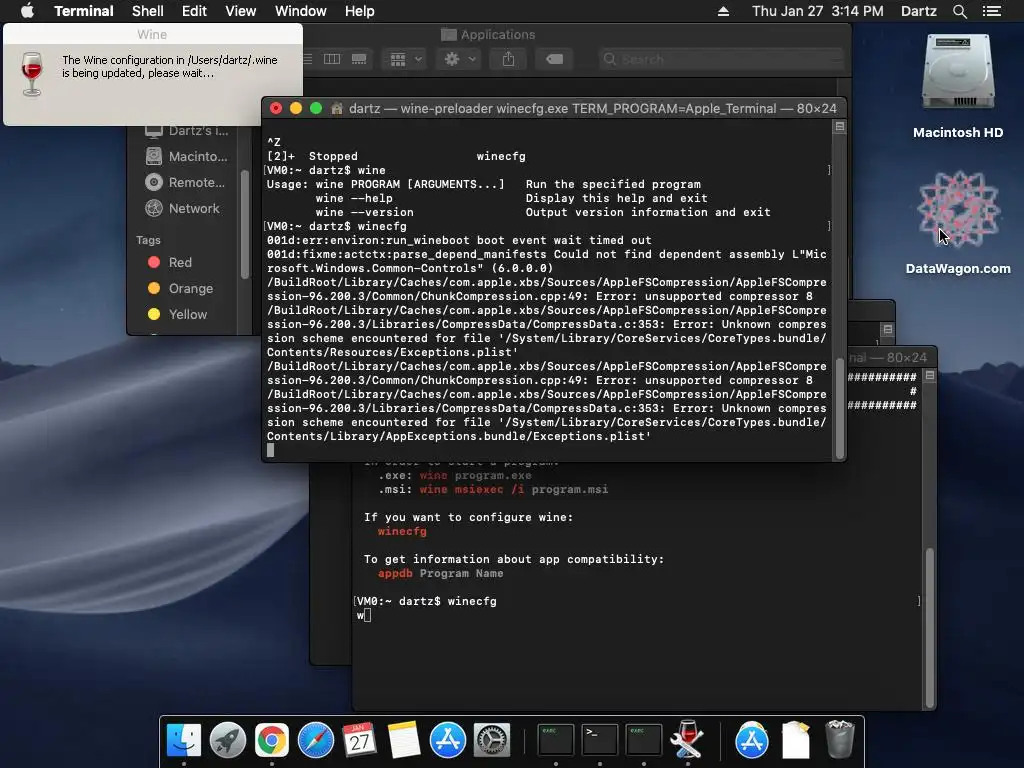The height and width of the screenshot is (768, 1024).
Task: Open the document stack in the Dock
Action: pyautogui.click(x=795, y=741)
